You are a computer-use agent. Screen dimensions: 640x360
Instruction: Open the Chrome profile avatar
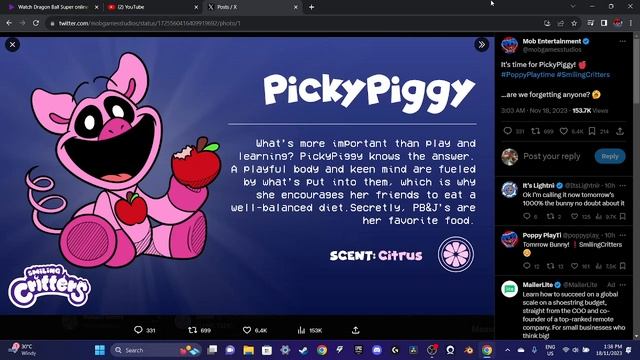618,23
